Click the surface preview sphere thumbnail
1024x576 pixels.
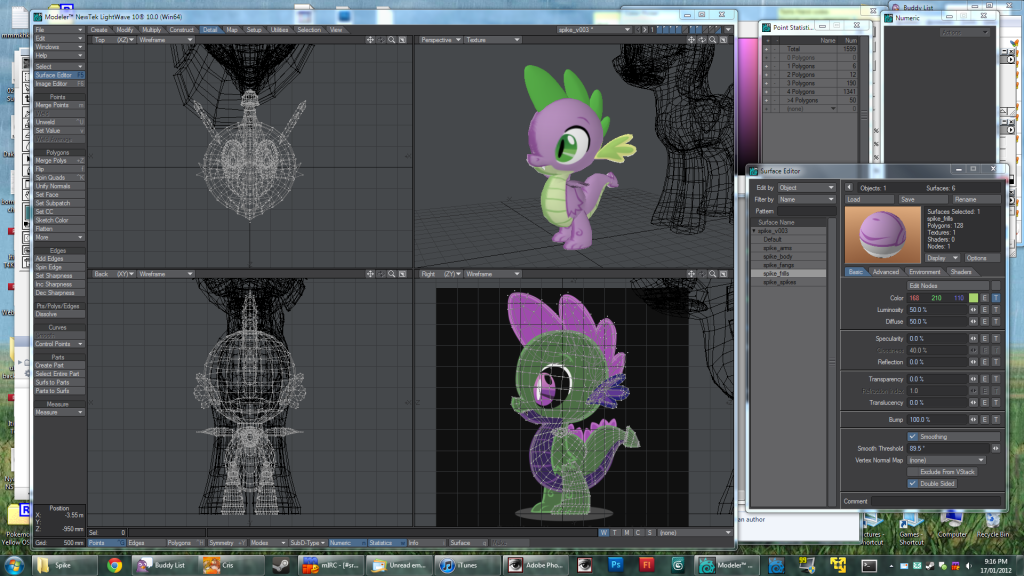pyautogui.click(x=882, y=235)
